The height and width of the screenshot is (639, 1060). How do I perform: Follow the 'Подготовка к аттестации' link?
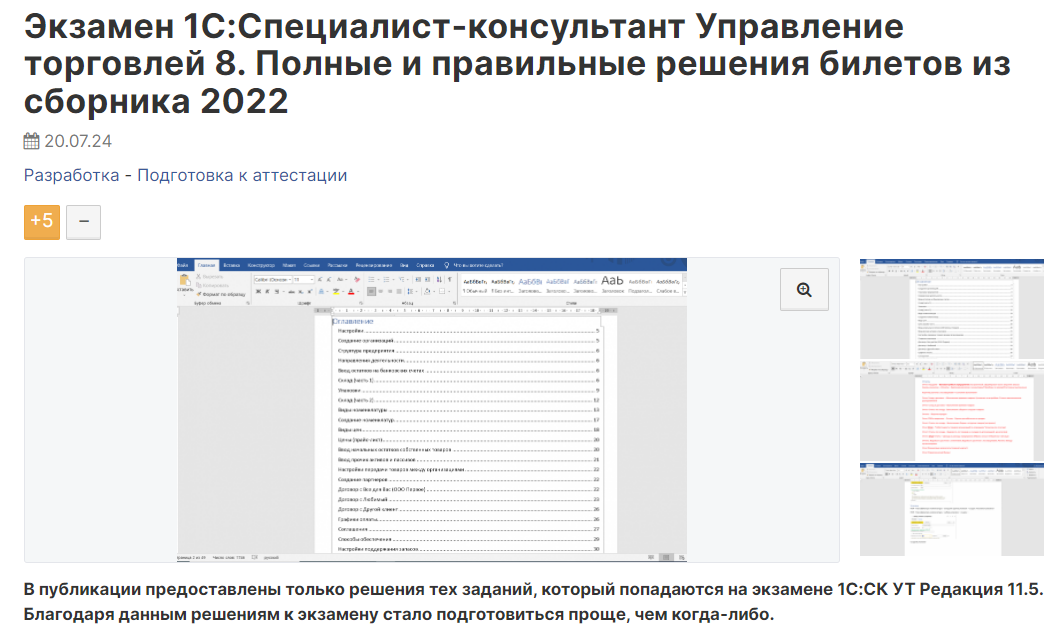242,175
